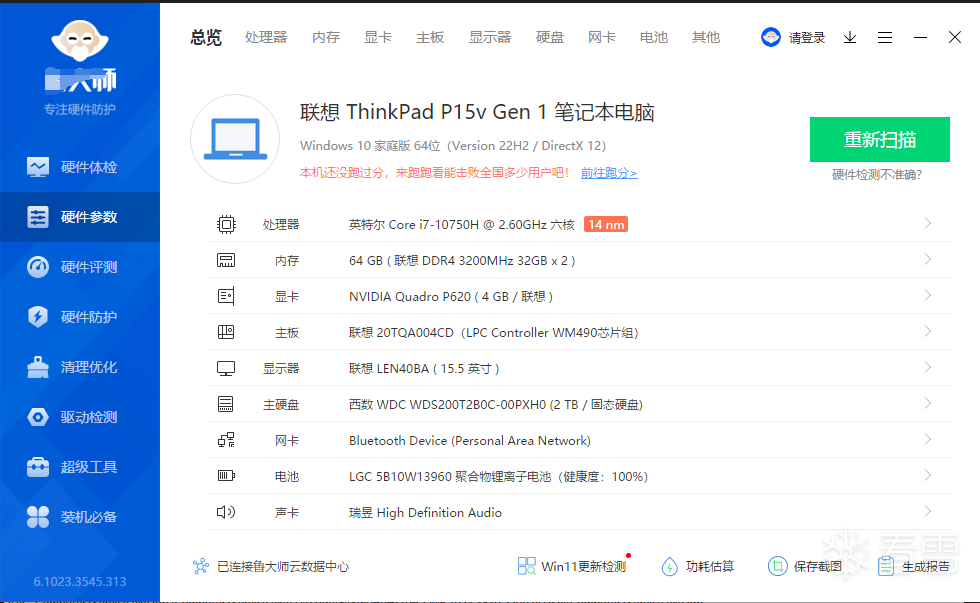Click the 显卡 graphics card icon
The image size is (980, 603).
226,296
